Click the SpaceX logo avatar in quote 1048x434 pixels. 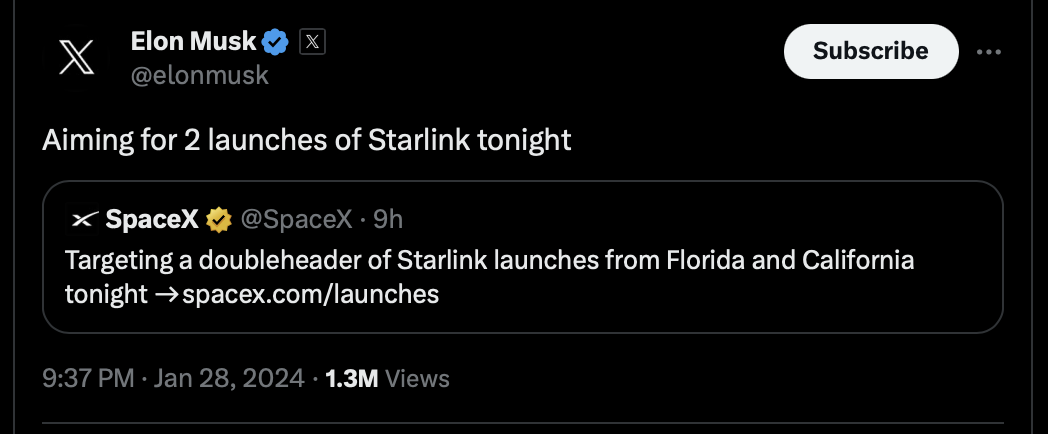[83, 219]
